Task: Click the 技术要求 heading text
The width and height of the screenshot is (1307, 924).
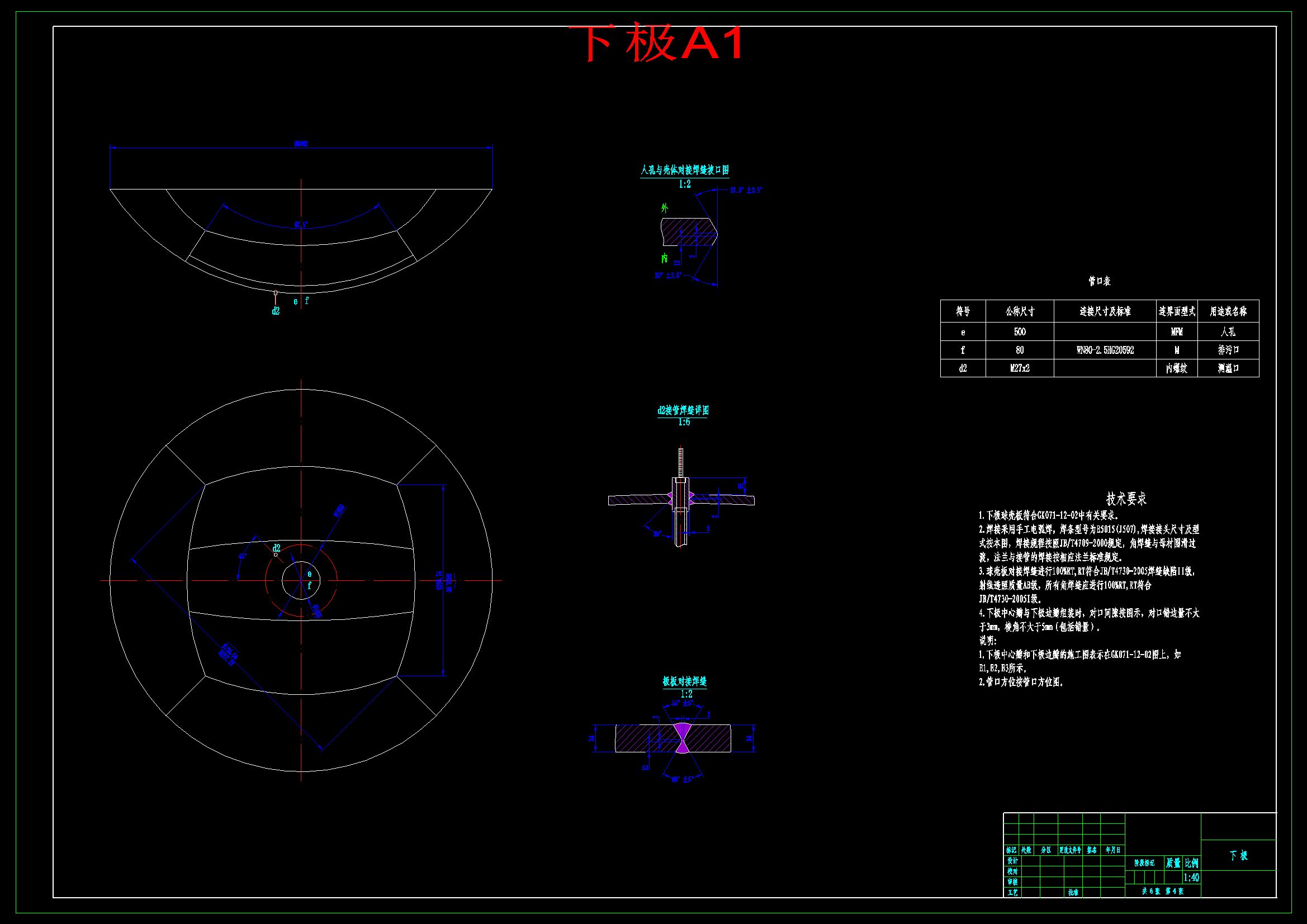Action: (x=1126, y=499)
